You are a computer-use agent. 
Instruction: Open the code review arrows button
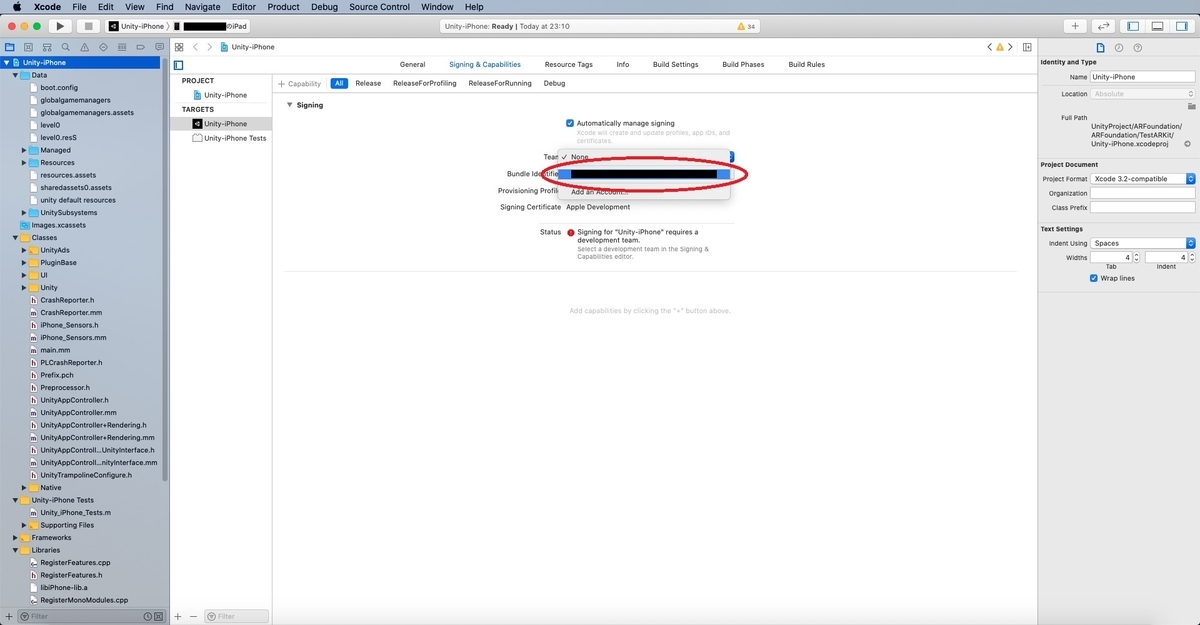point(1104,26)
